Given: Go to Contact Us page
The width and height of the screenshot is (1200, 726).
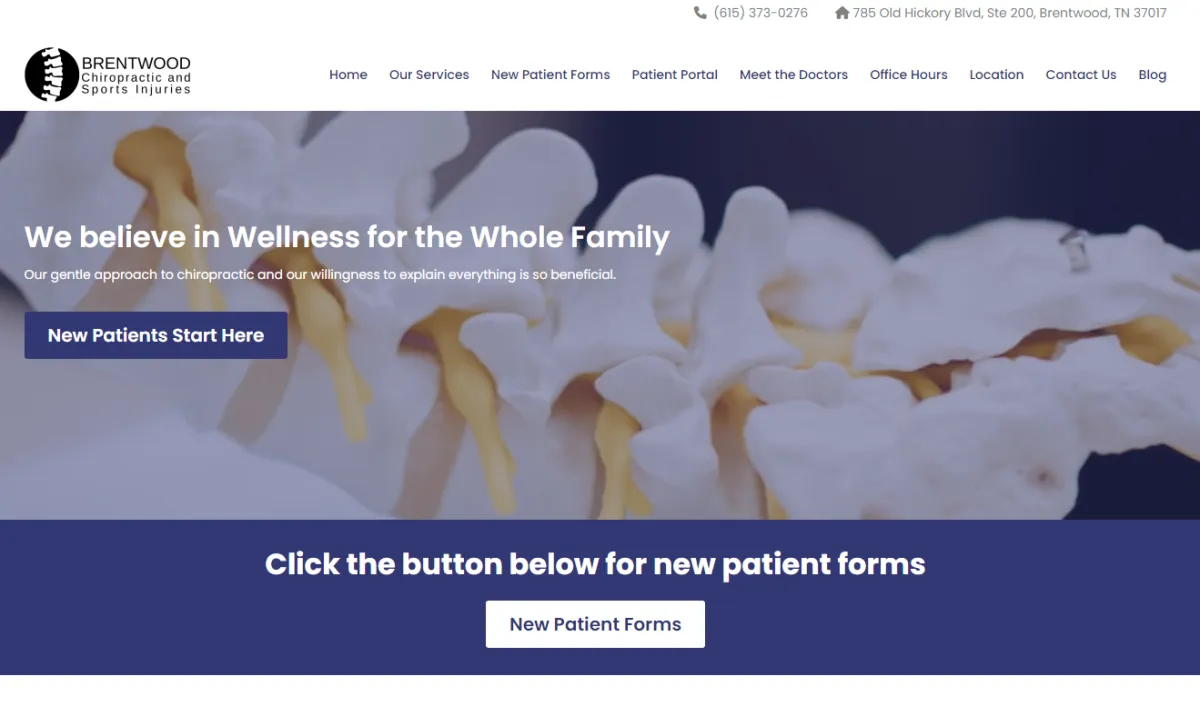Looking at the screenshot, I should (1081, 75).
